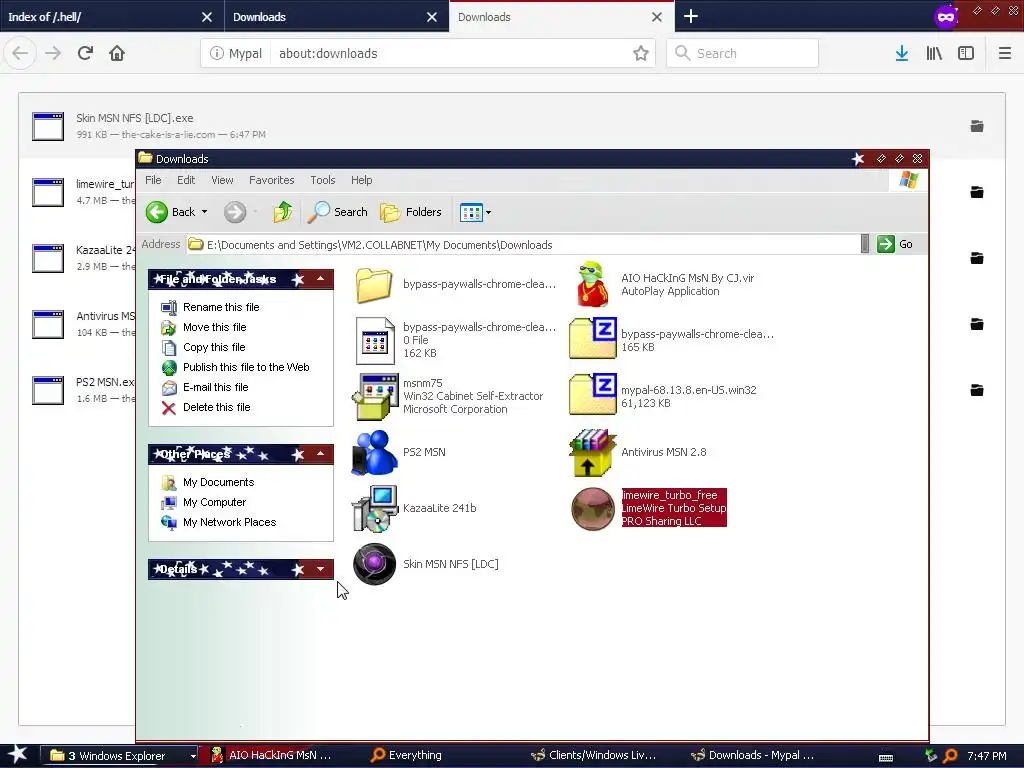This screenshot has height=768, width=1024.
Task: Expand the Details panel
Action: [321, 569]
